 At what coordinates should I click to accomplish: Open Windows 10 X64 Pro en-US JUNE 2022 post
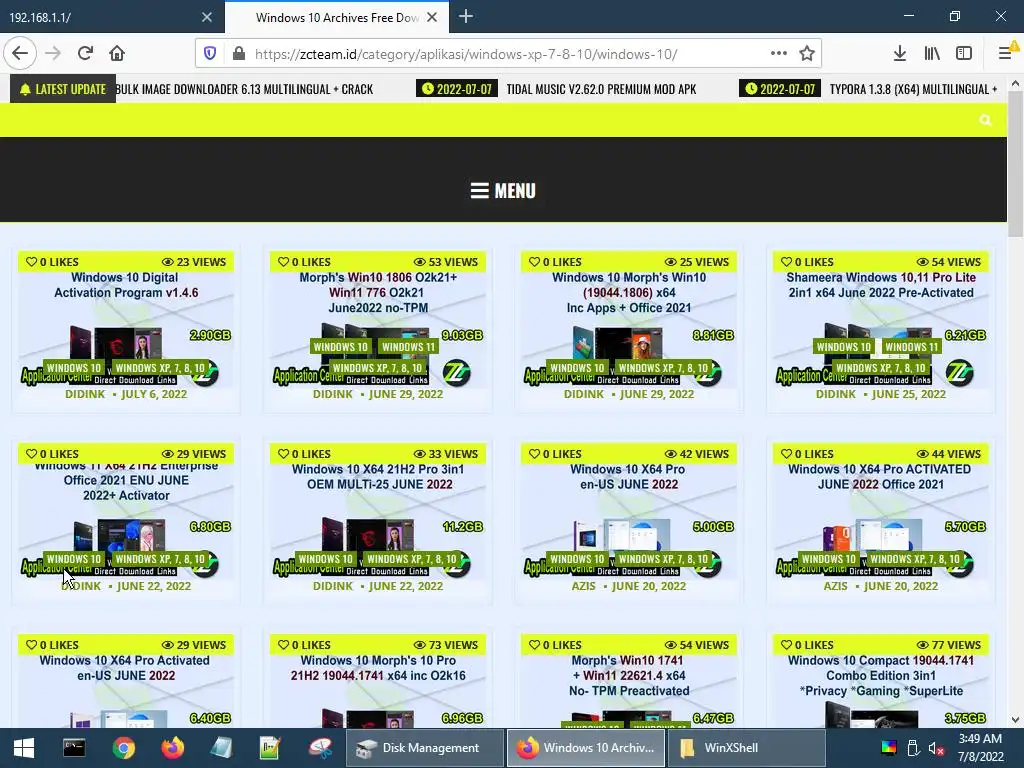(628, 477)
